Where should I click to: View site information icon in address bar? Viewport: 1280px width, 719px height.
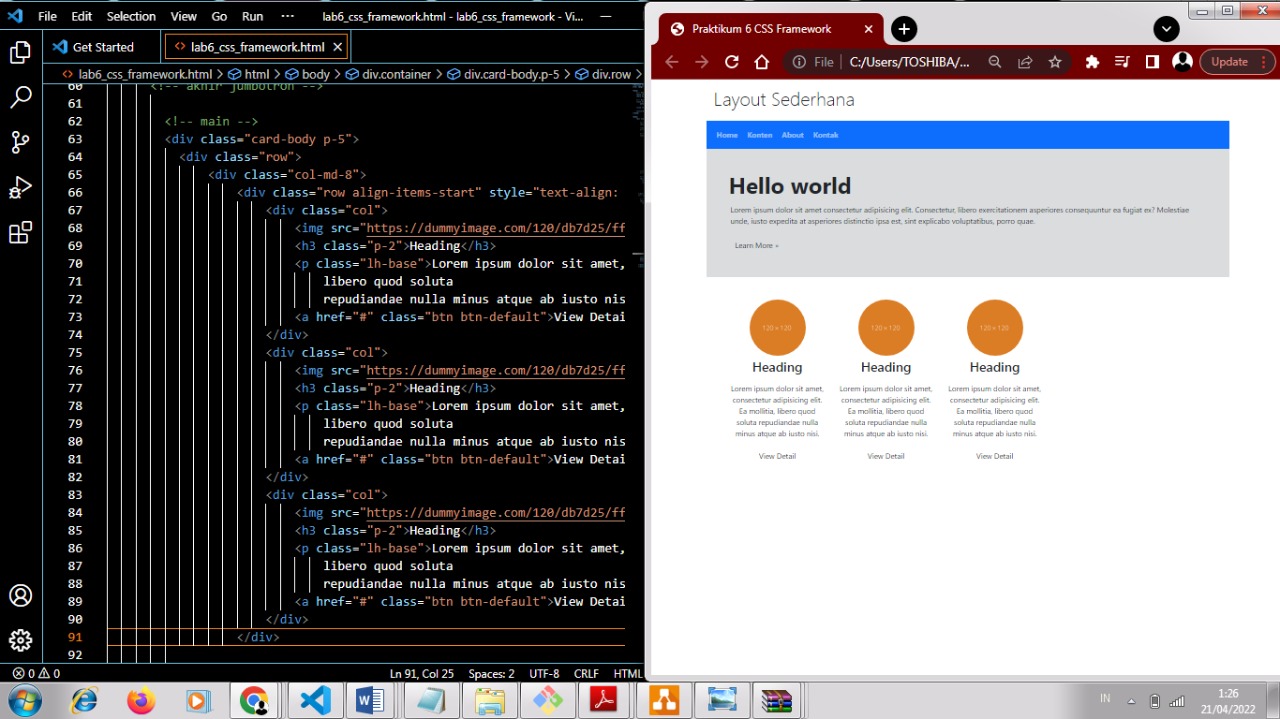[799, 61]
